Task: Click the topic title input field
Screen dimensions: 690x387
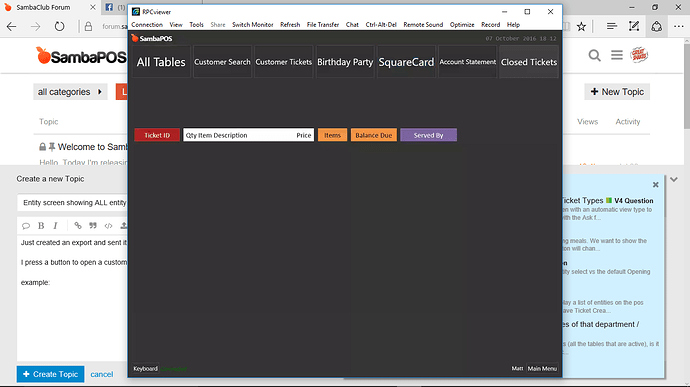Action: pos(73,203)
